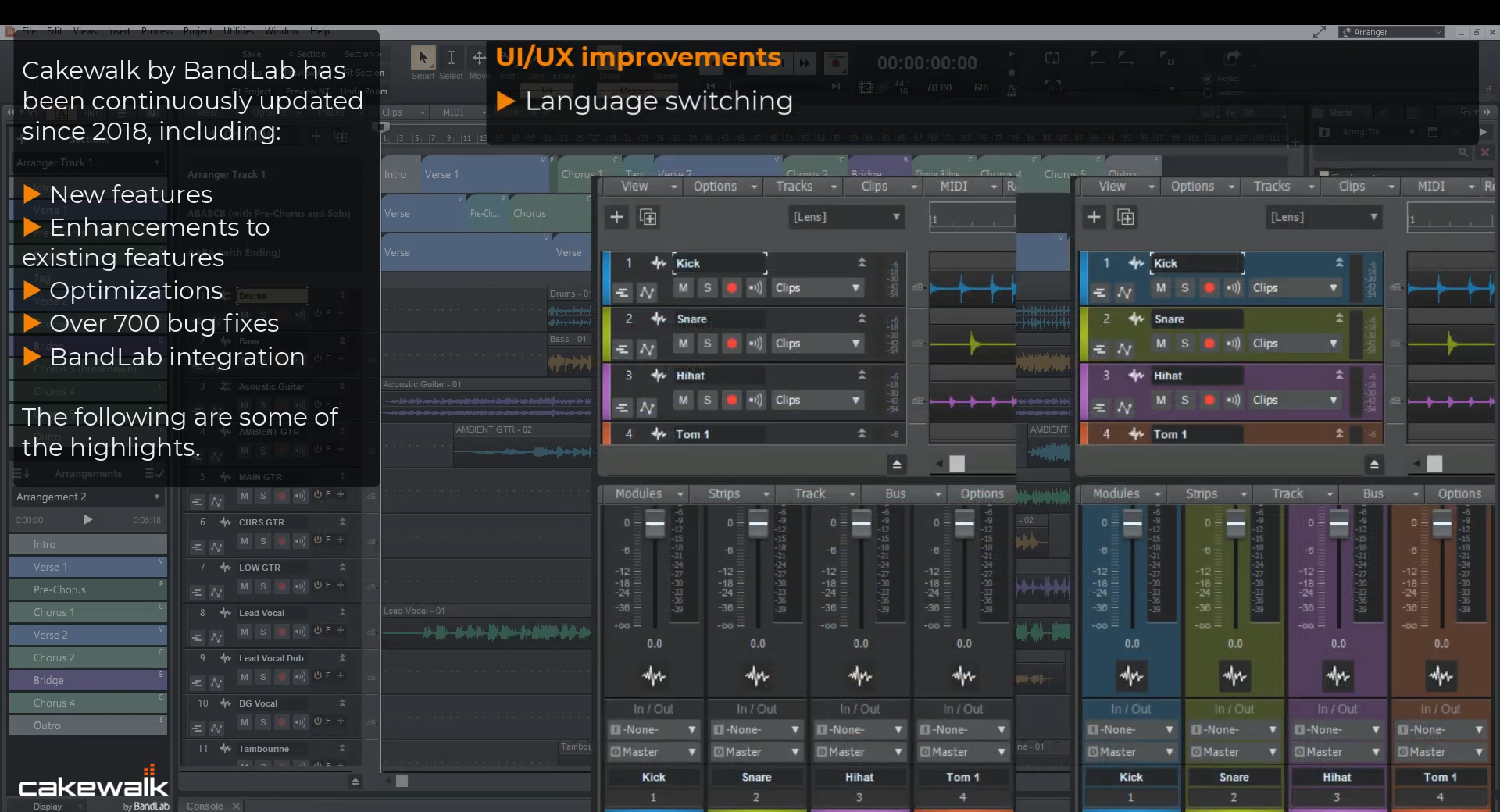
Task: Open Kick strip's -None- input dropdown, left console
Action: click(653, 729)
